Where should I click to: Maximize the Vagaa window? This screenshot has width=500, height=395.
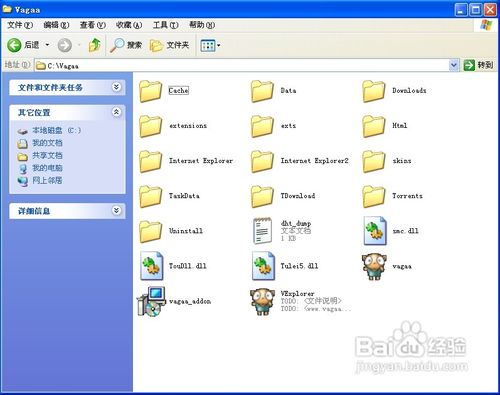tap(476, 10)
